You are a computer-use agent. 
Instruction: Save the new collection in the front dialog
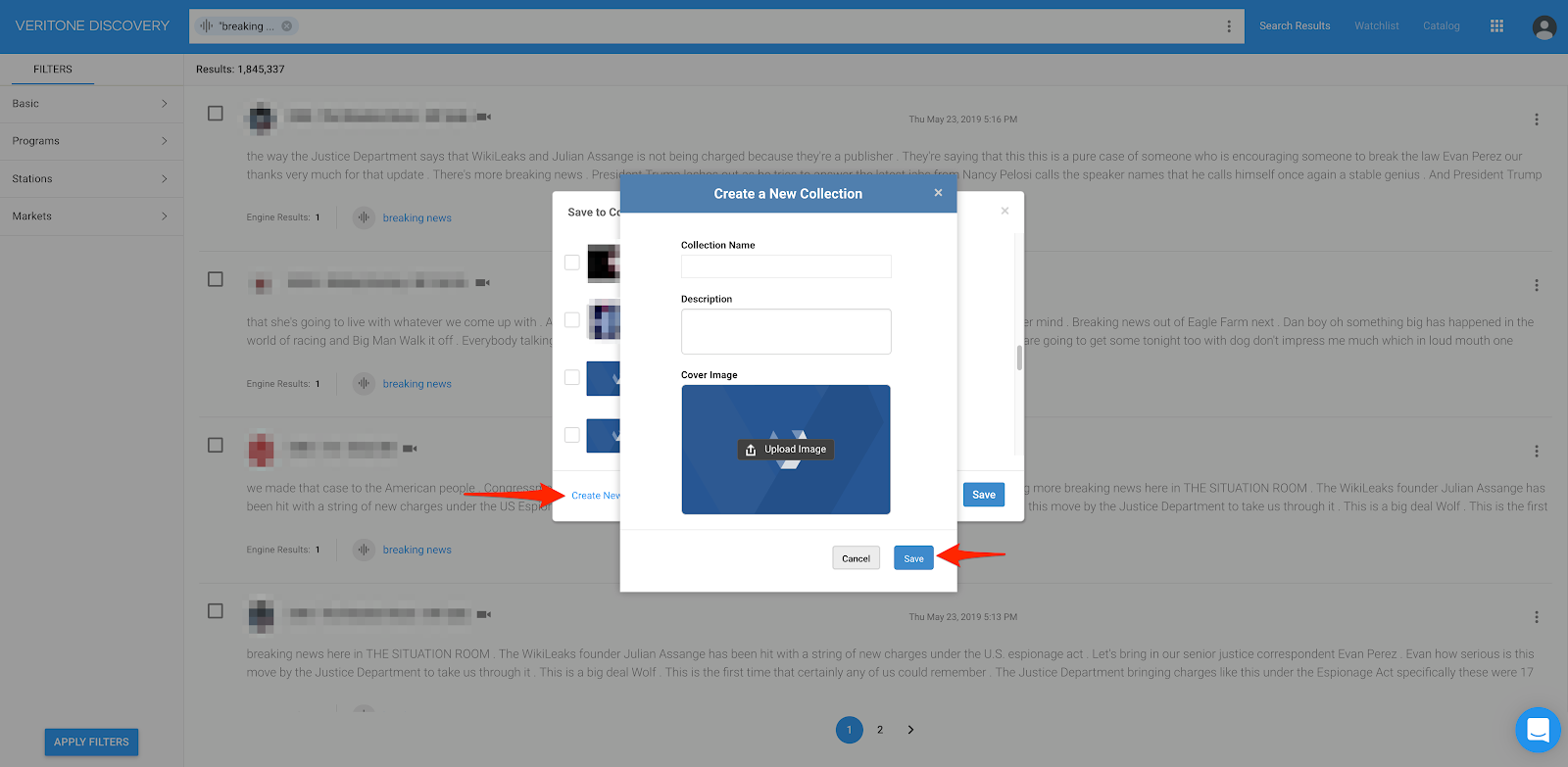click(913, 558)
